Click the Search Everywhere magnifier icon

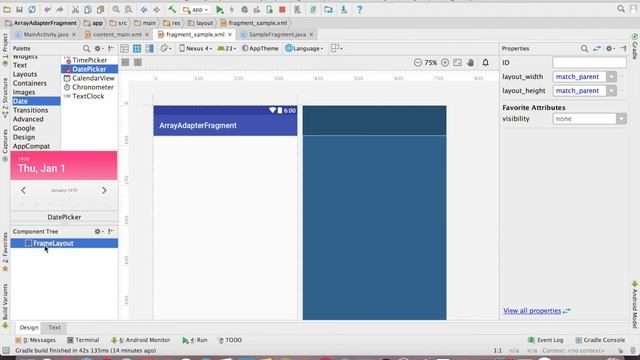621,9
